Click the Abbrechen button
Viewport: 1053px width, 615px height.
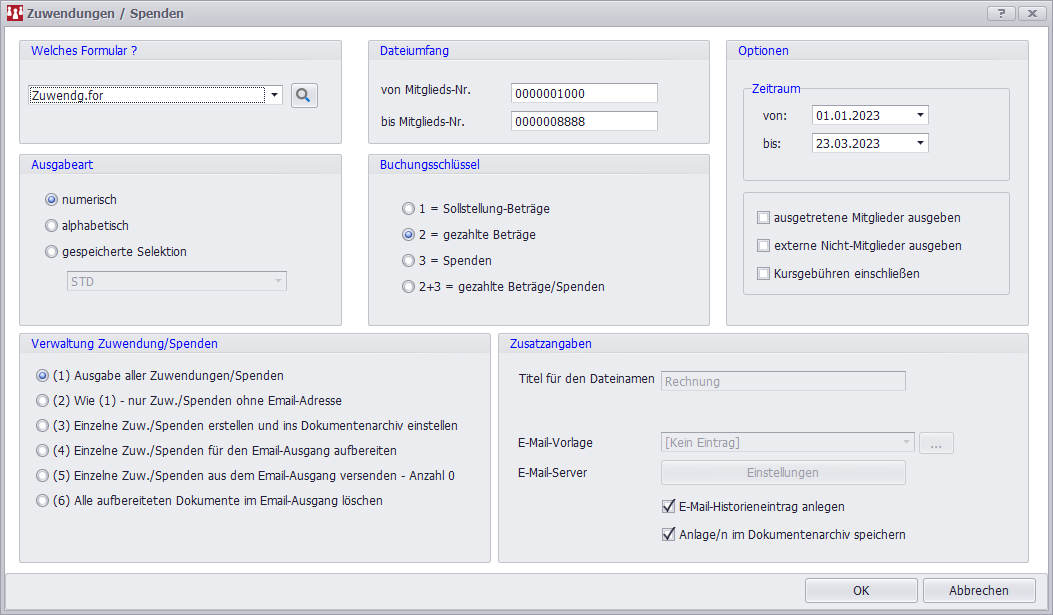(x=978, y=590)
